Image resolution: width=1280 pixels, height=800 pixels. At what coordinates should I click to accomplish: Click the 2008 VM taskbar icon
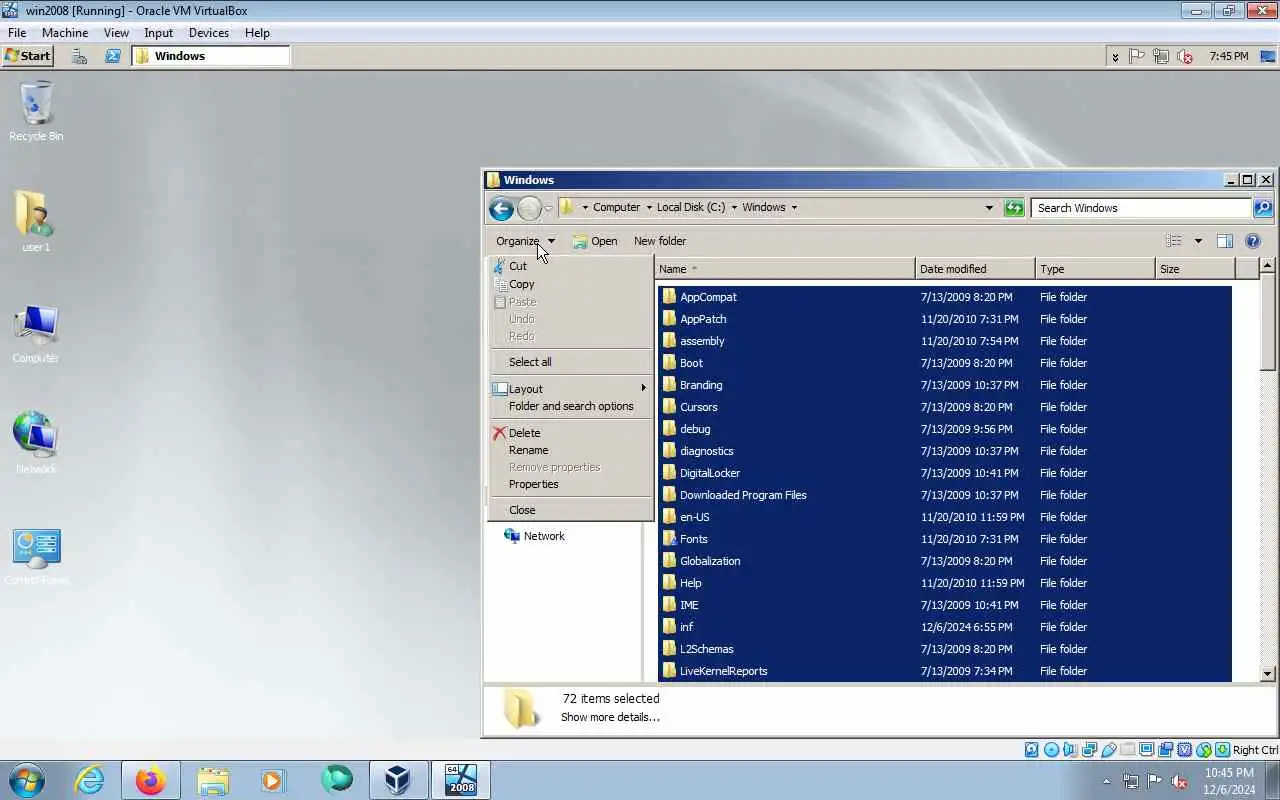pyautogui.click(x=460, y=780)
